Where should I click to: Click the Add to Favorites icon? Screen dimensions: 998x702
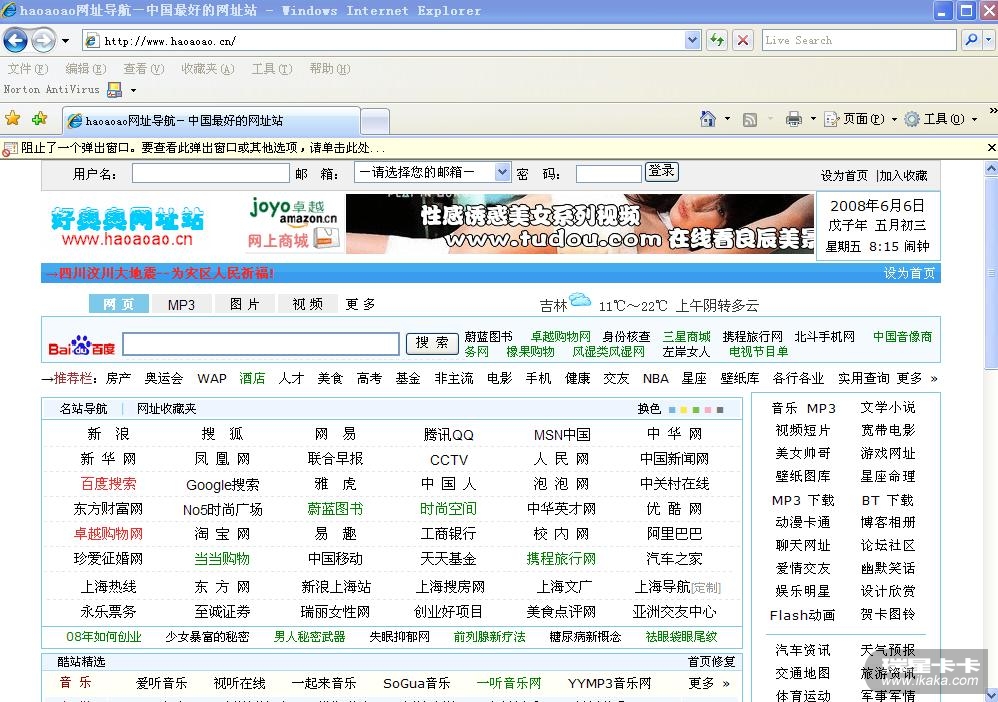(x=39, y=119)
